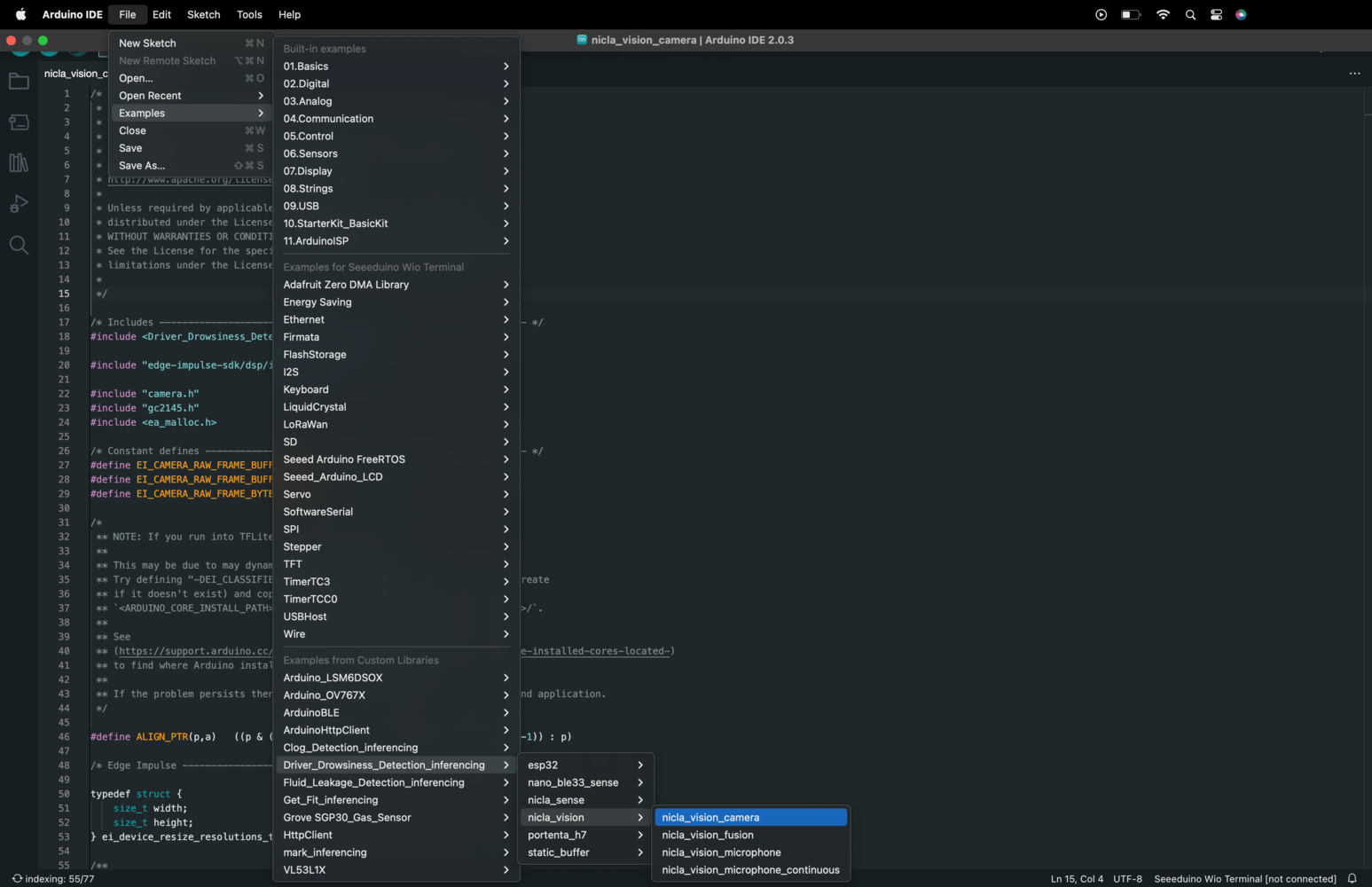
Task: Open the Boards Manager sidebar icon
Action: coord(19,122)
